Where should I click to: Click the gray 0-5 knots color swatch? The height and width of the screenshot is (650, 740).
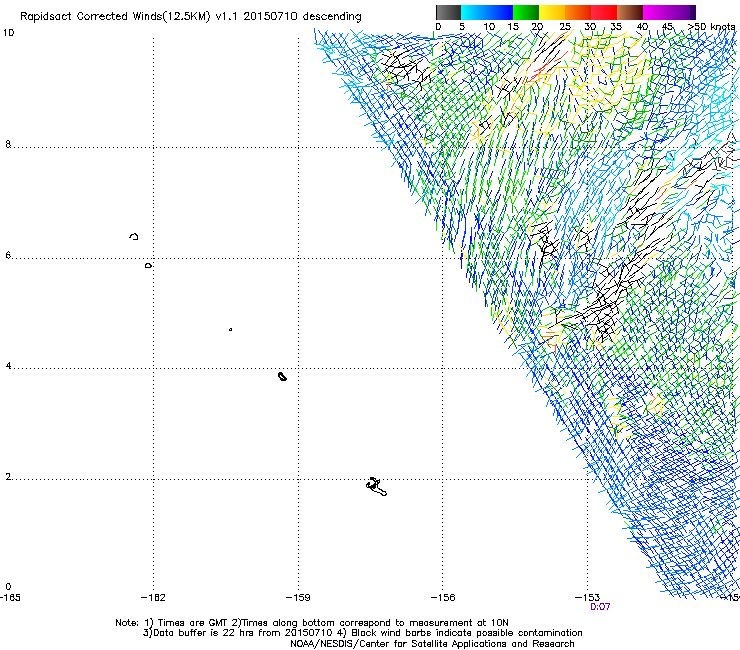tap(448, 12)
